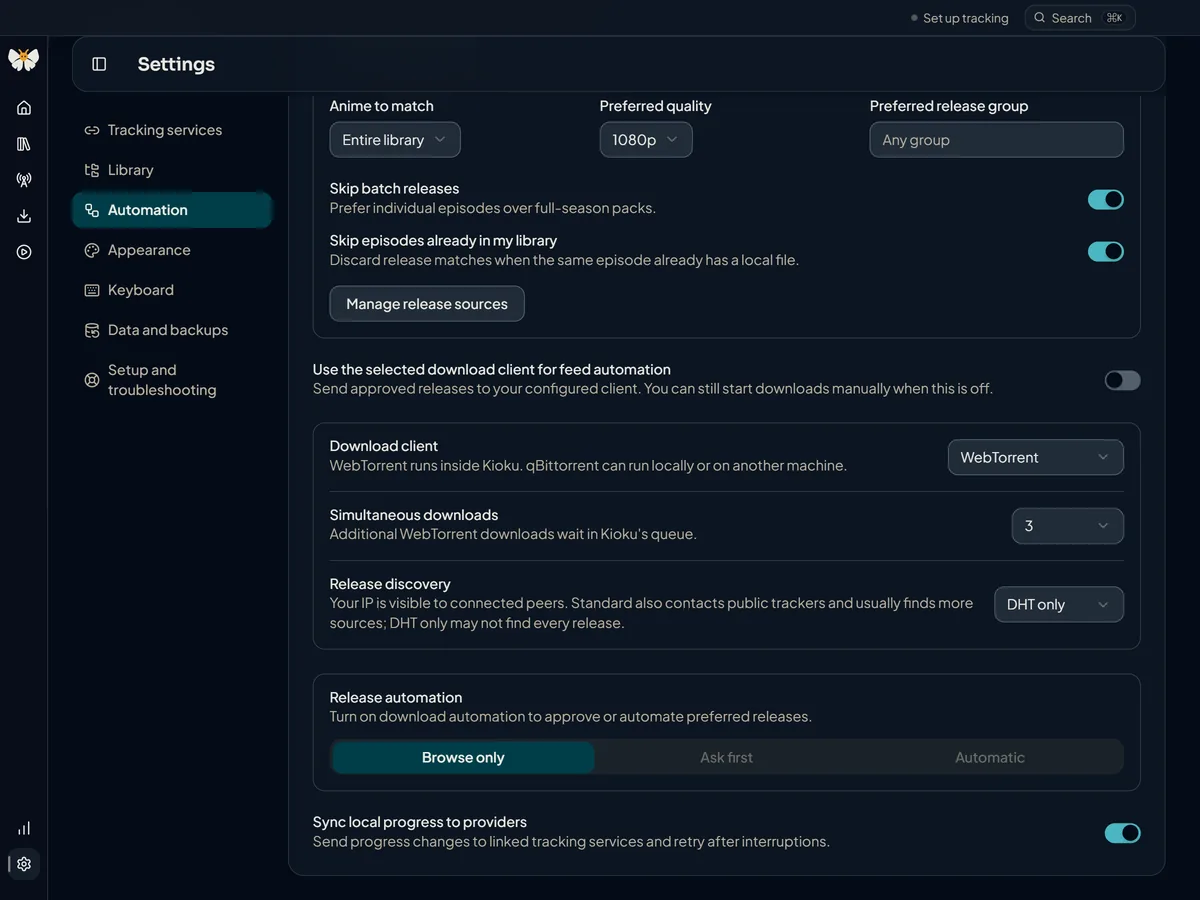This screenshot has height=900, width=1200.
Task: Open Setup and troubleshooting section
Action: (172, 380)
